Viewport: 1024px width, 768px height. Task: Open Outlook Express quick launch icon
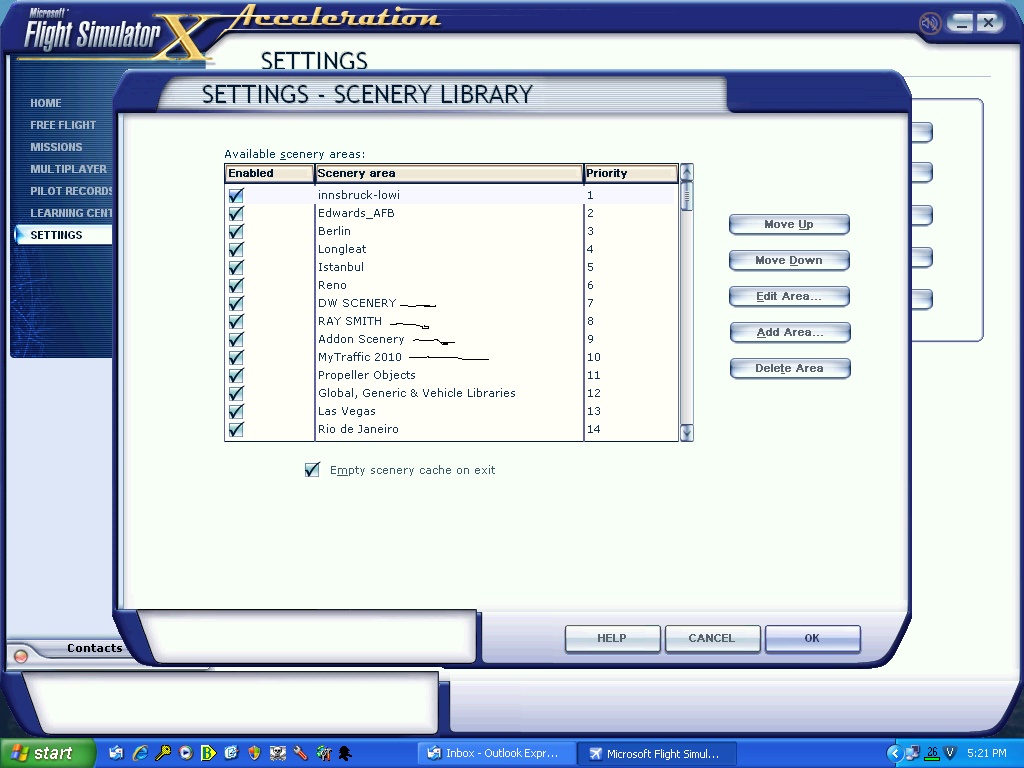point(116,753)
